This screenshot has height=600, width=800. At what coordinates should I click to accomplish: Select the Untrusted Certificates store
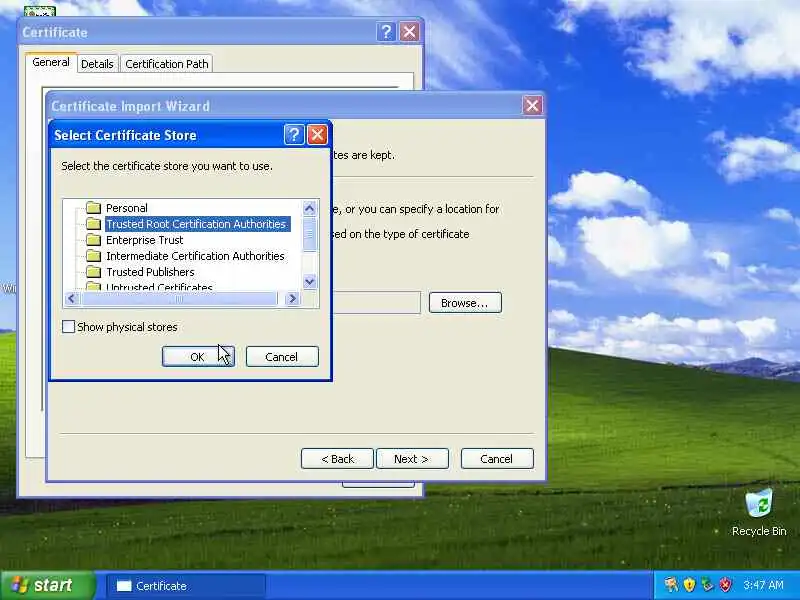[x=159, y=287]
